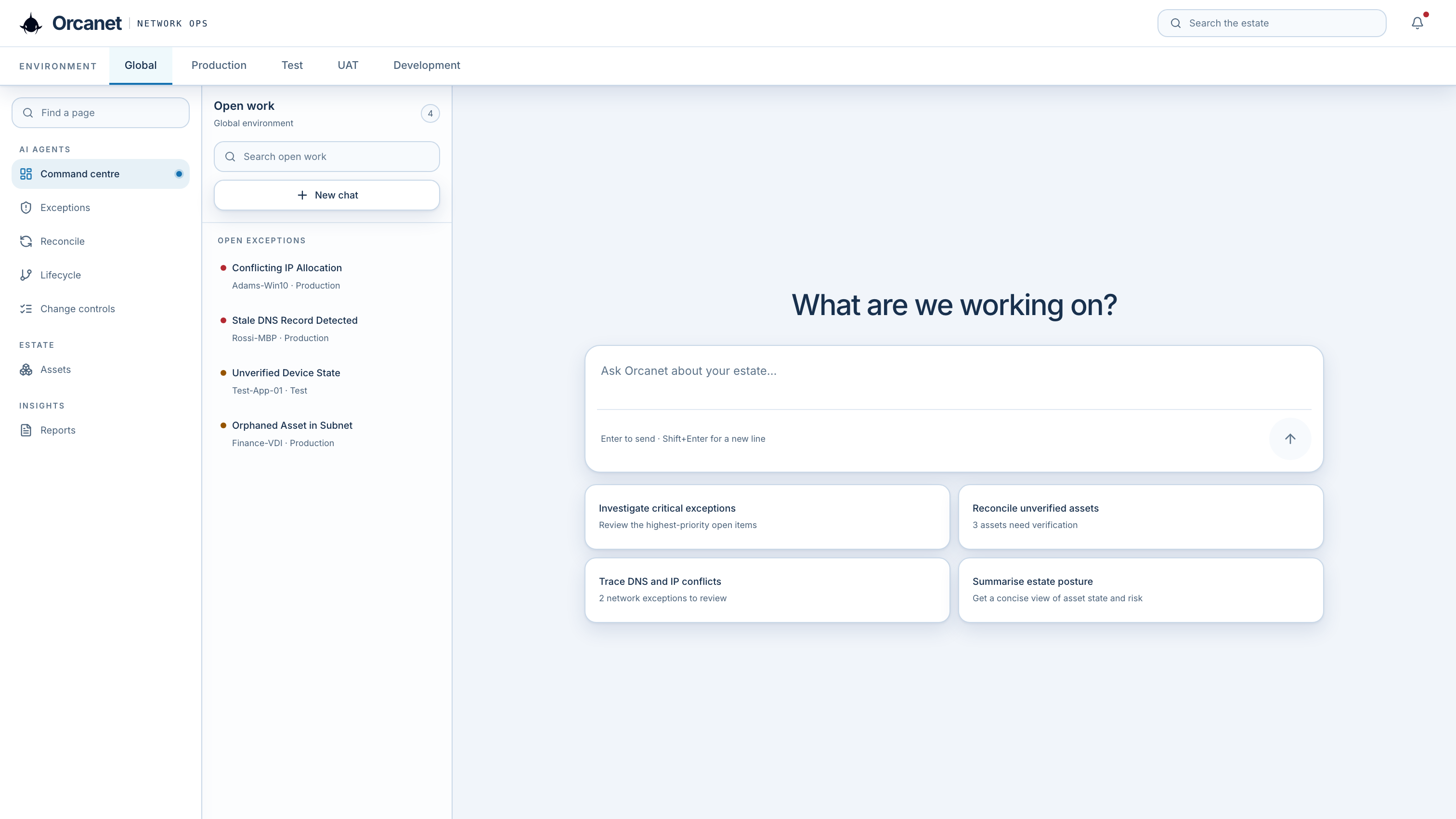
Task: Click the plus icon on New chat
Action: [302, 195]
